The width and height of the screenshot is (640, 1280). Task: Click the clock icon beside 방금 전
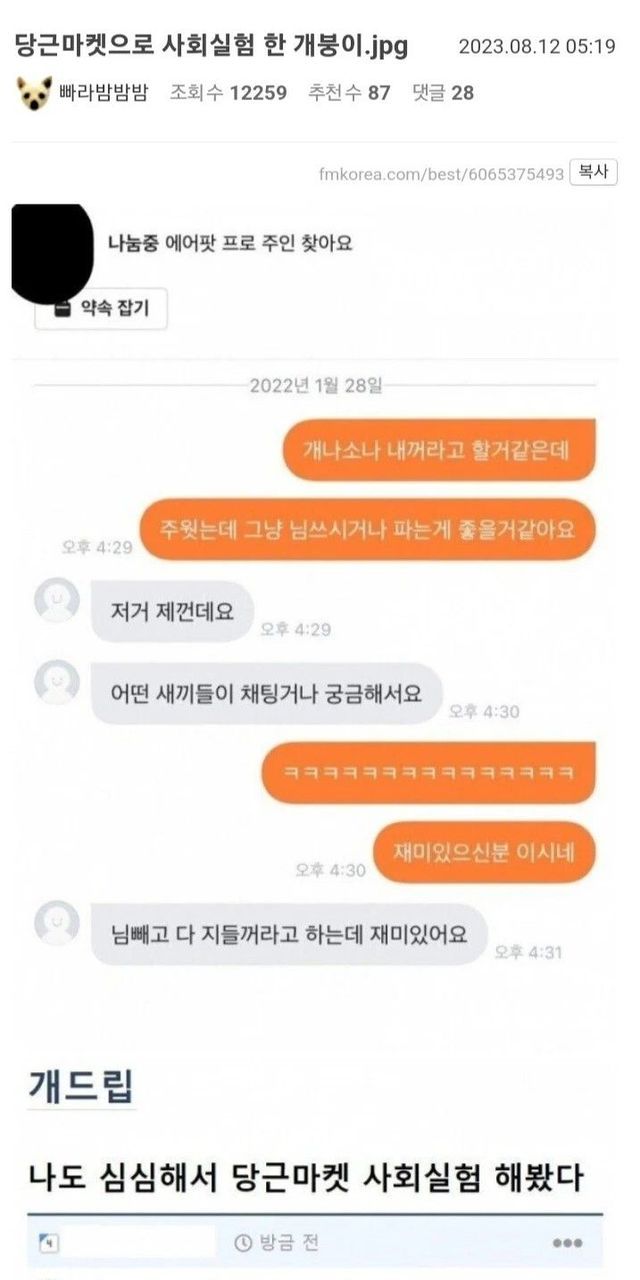(243, 1244)
